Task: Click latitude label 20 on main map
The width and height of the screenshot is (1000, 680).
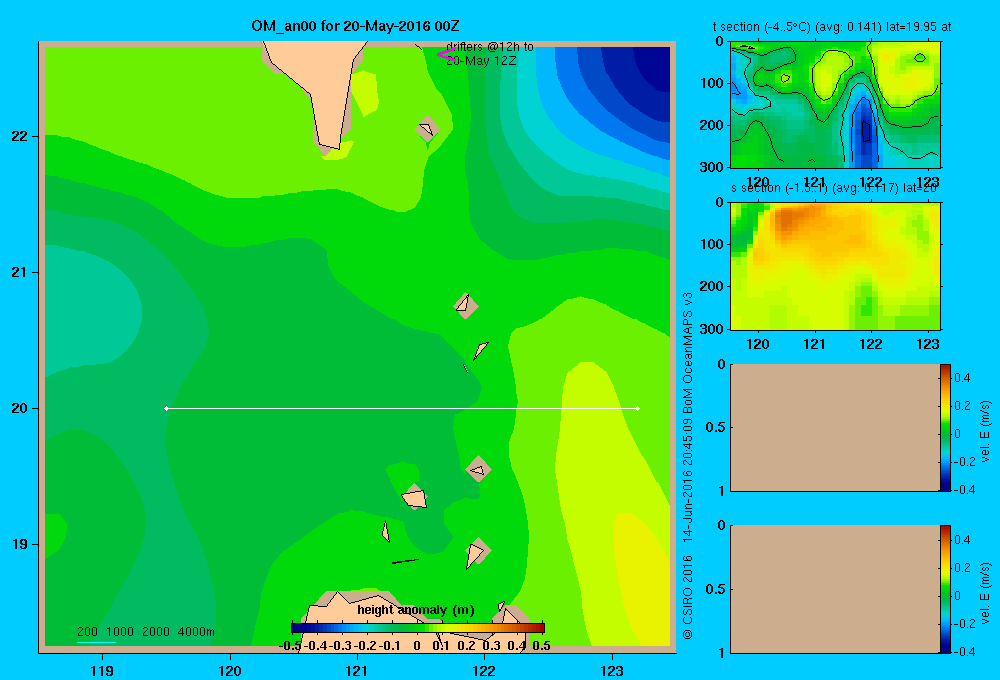Action: (x=20, y=408)
